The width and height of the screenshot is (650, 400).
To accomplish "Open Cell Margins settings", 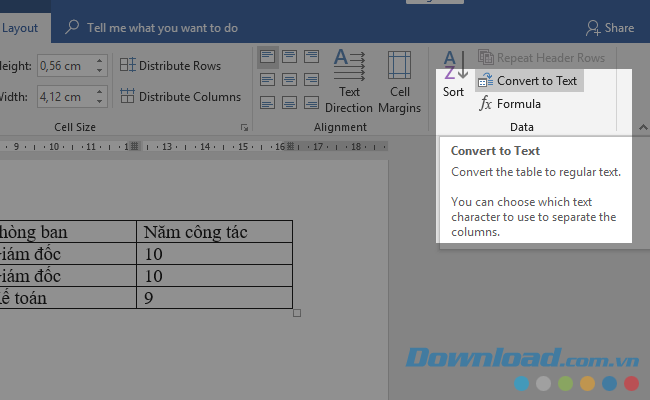I will 399,80.
